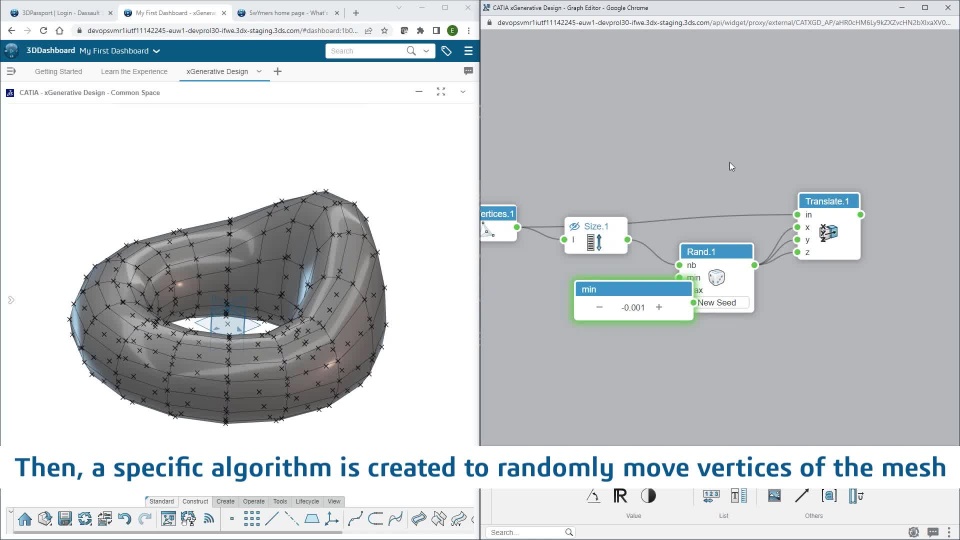Go to Home icon in CATIA toolbar
The image size is (960, 540).
click(x=25, y=519)
